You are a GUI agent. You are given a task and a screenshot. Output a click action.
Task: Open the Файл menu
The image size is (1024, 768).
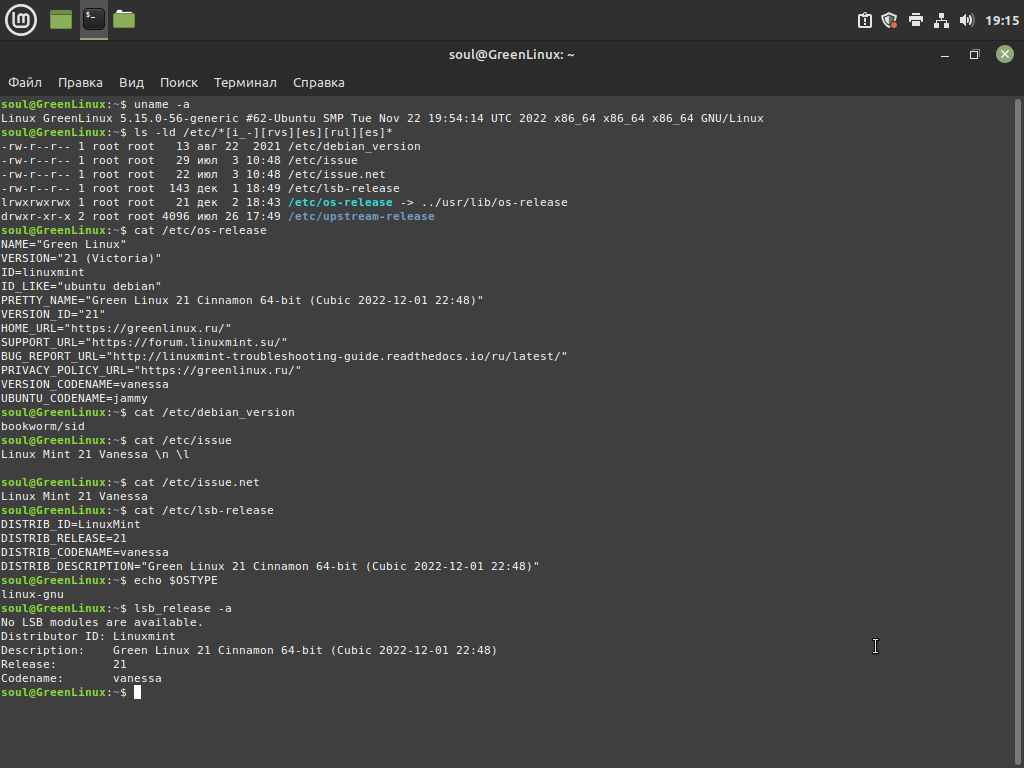(x=25, y=83)
